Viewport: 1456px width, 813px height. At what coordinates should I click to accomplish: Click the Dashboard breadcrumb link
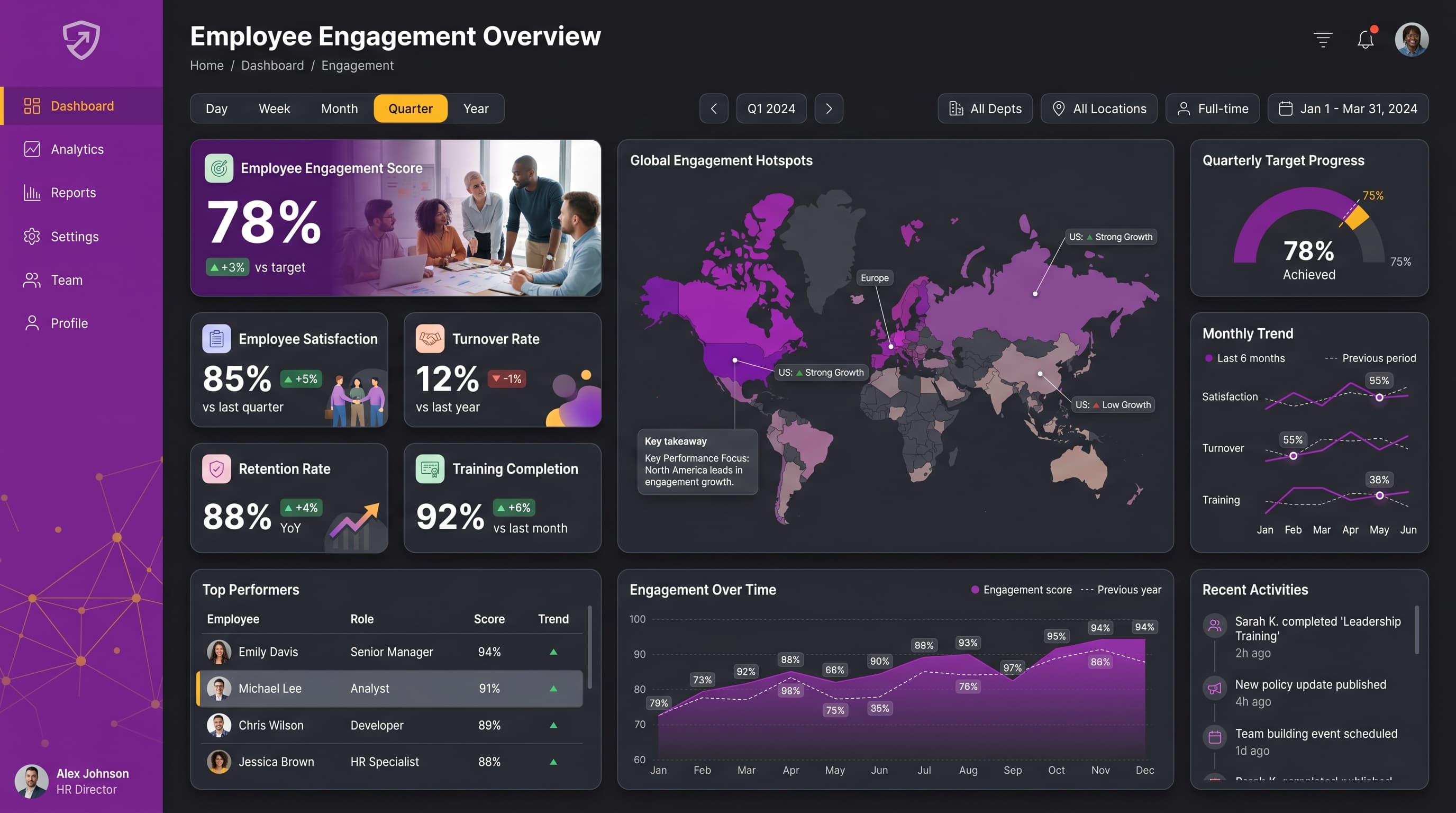(x=272, y=66)
